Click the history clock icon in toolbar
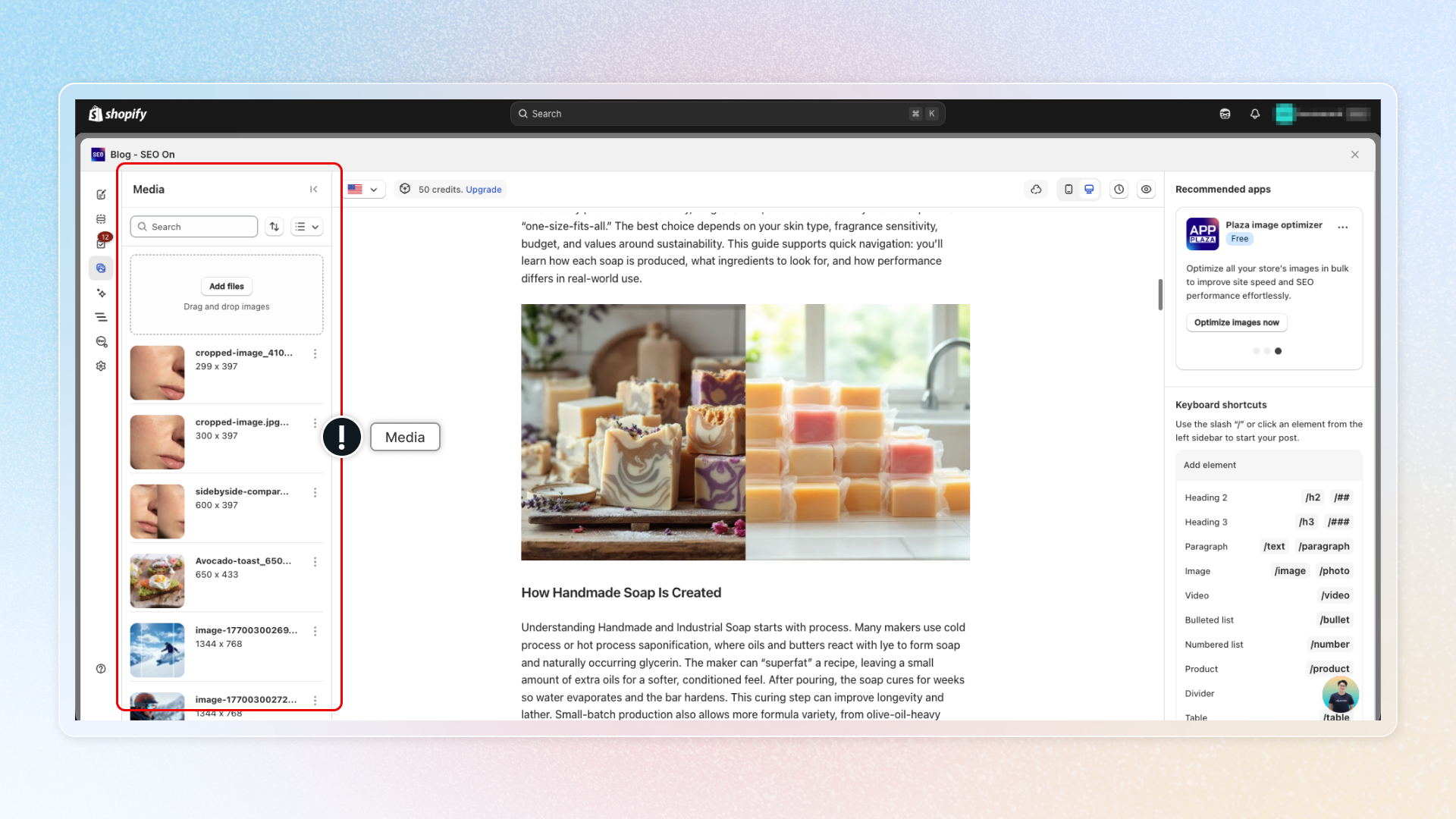This screenshot has height=819, width=1456. click(x=1119, y=190)
